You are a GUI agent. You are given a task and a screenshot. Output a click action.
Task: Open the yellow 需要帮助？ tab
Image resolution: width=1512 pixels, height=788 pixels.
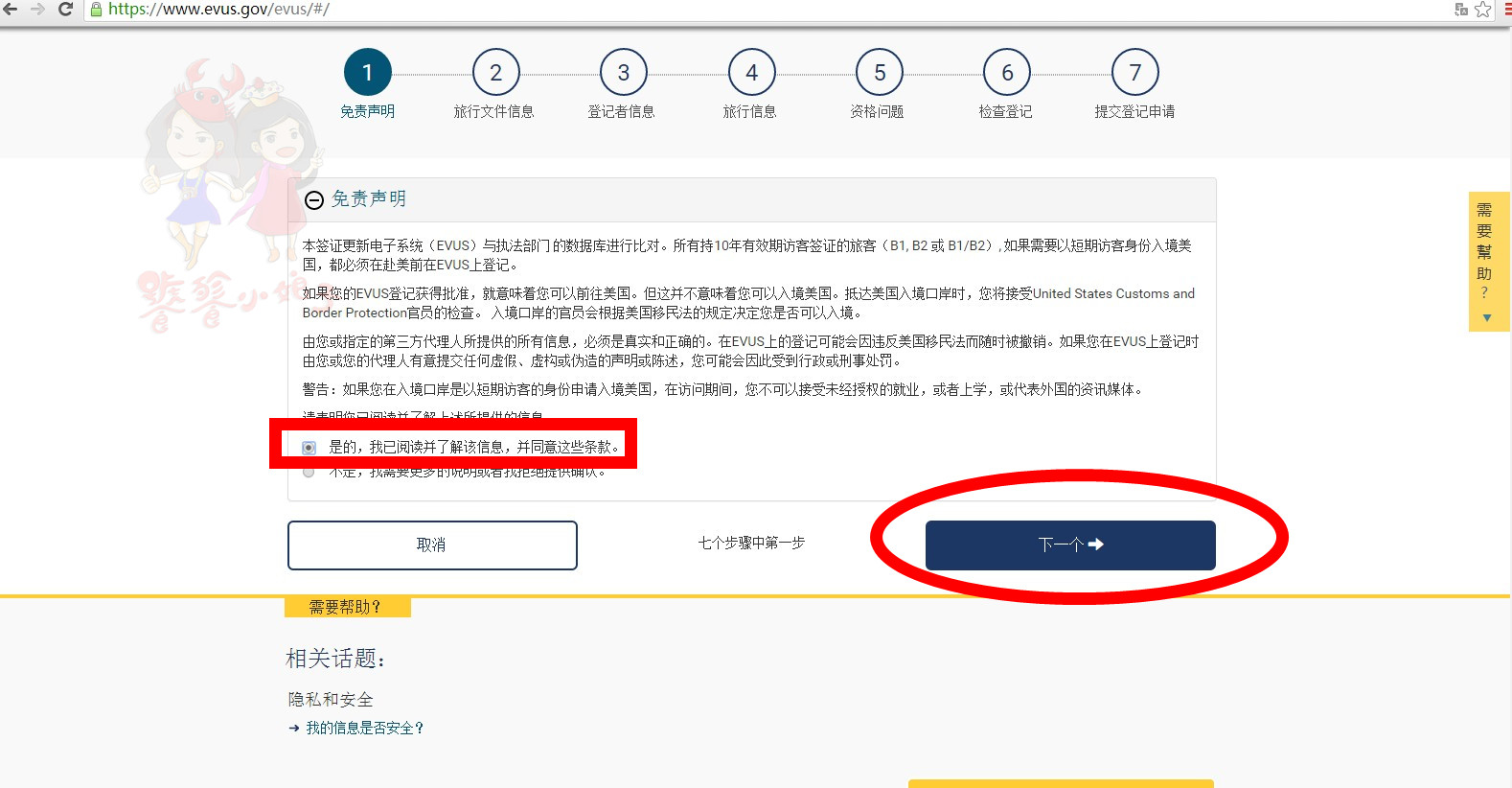pyautogui.click(x=347, y=607)
